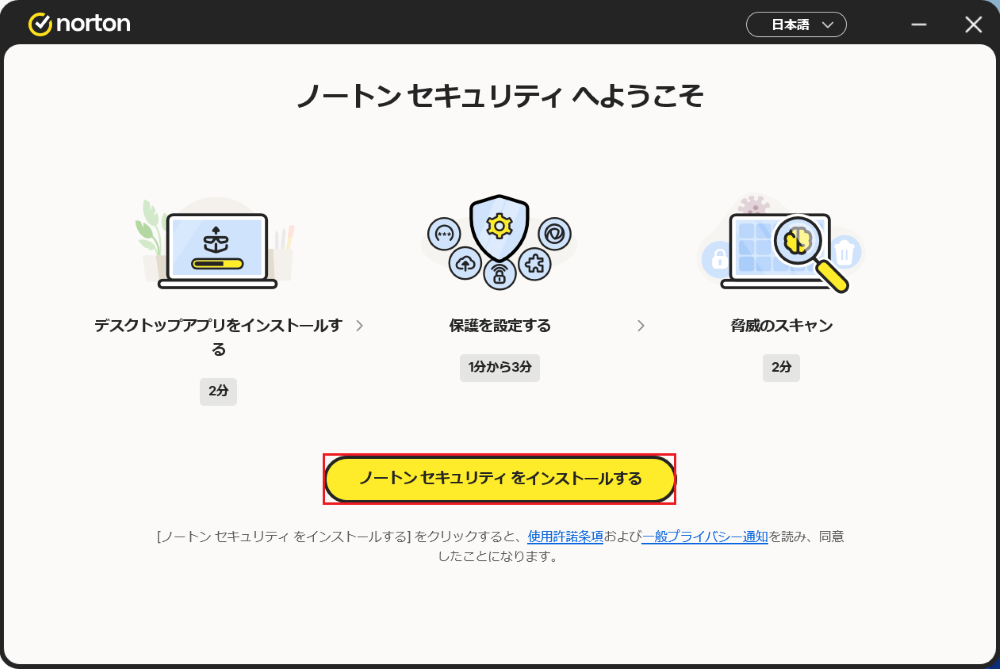Click the 2分 badge under desktop app install
This screenshot has height=669, width=1000.
click(218, 391)
